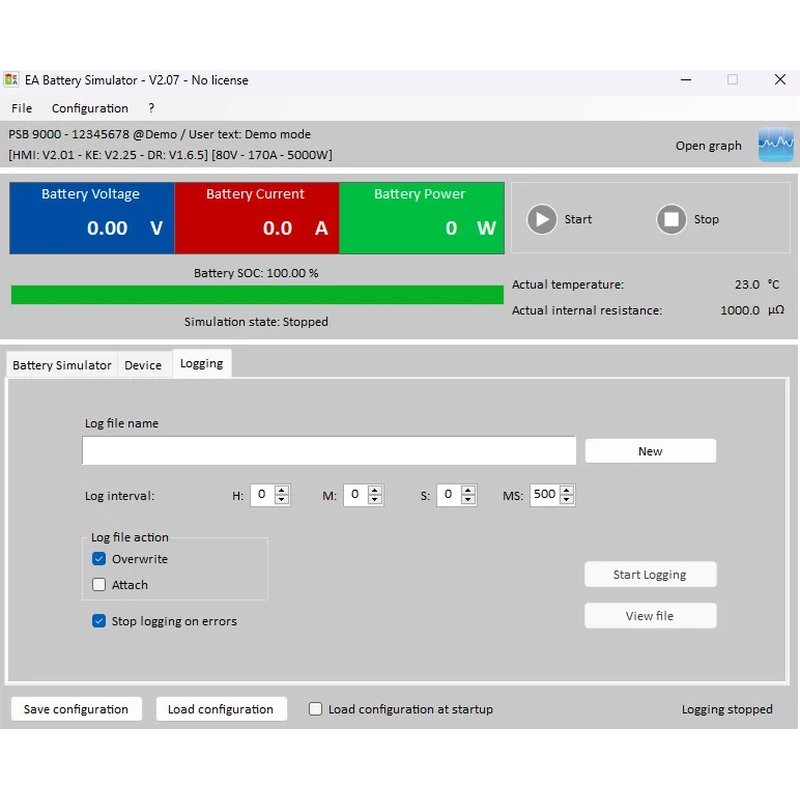800x800 pixels.
Task: Click the Log file name field
Action: (x=329, y=451)
